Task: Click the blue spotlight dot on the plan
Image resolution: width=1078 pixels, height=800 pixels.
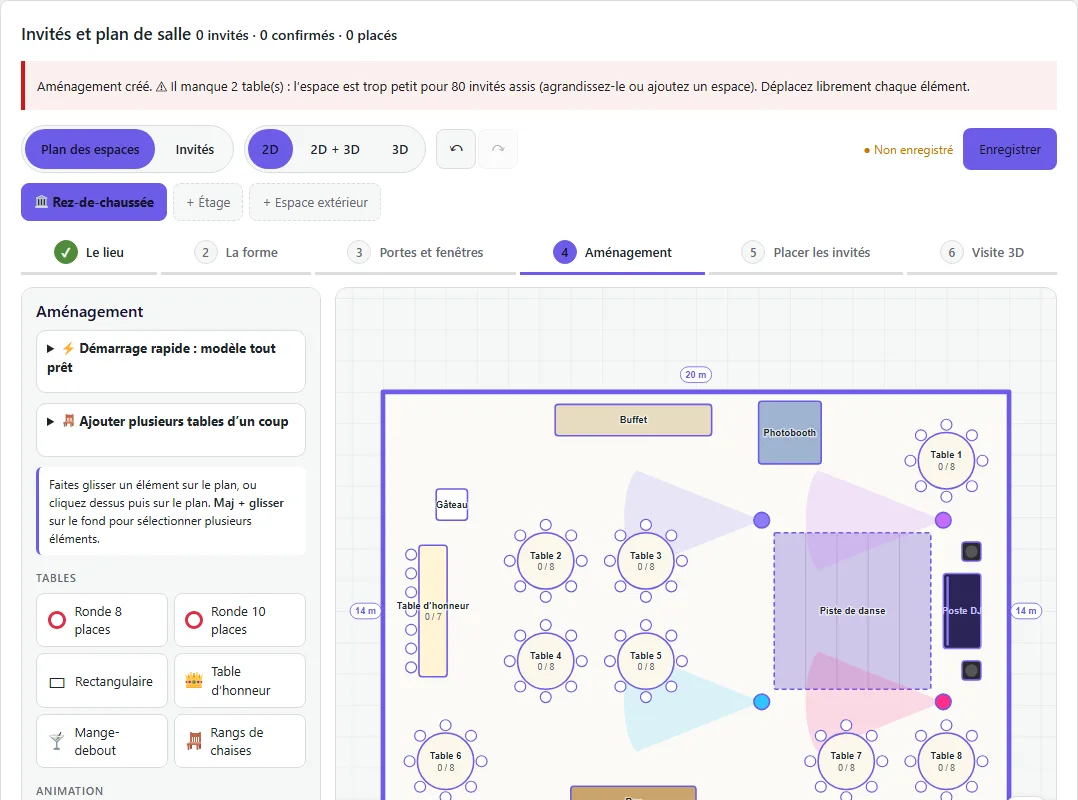Action: tap(761, 702)
